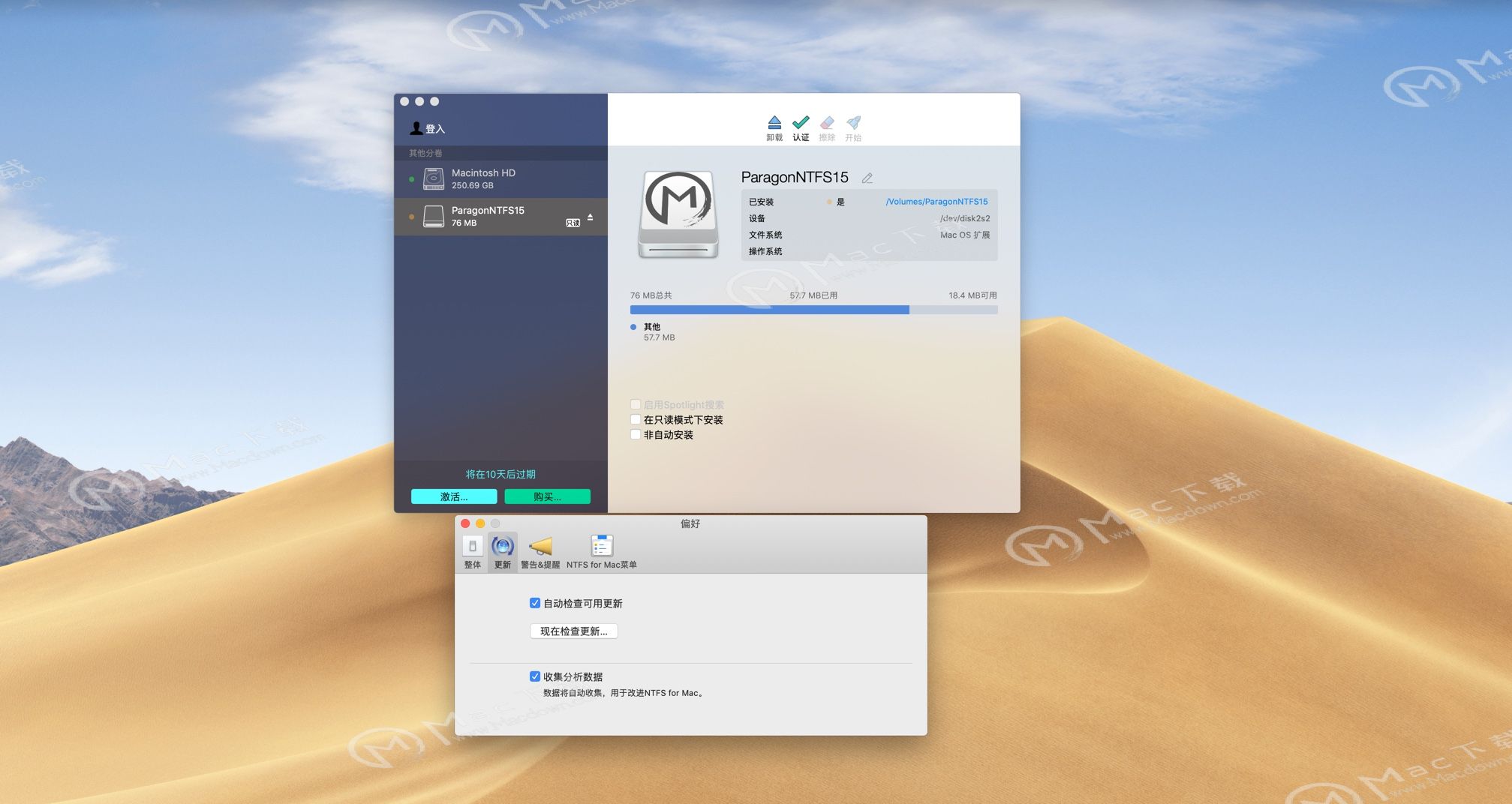Open General (整体) preferences tab

(x=473, y=553)
